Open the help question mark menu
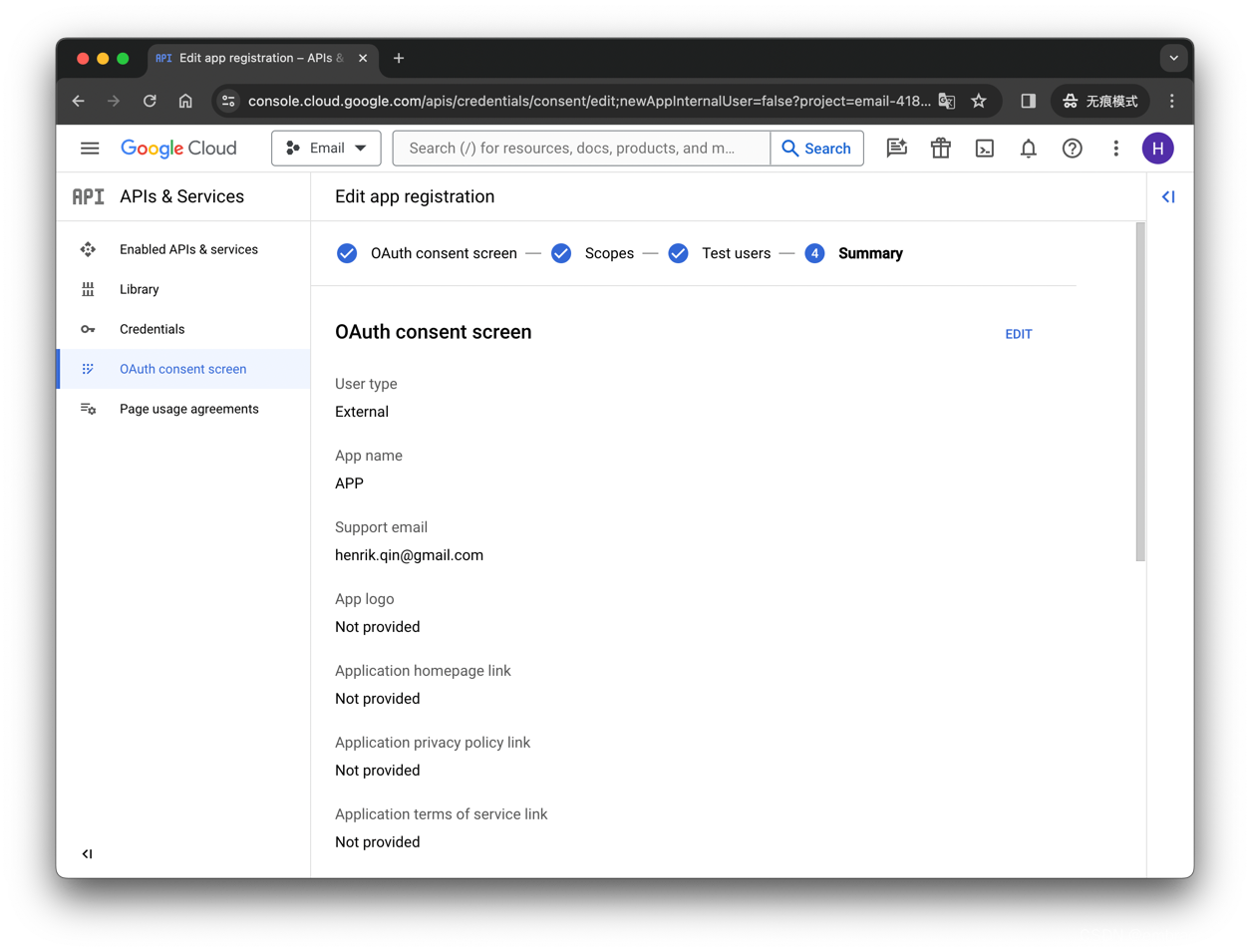This screenshot has height=952, width=1250. tap(1072, 149)
